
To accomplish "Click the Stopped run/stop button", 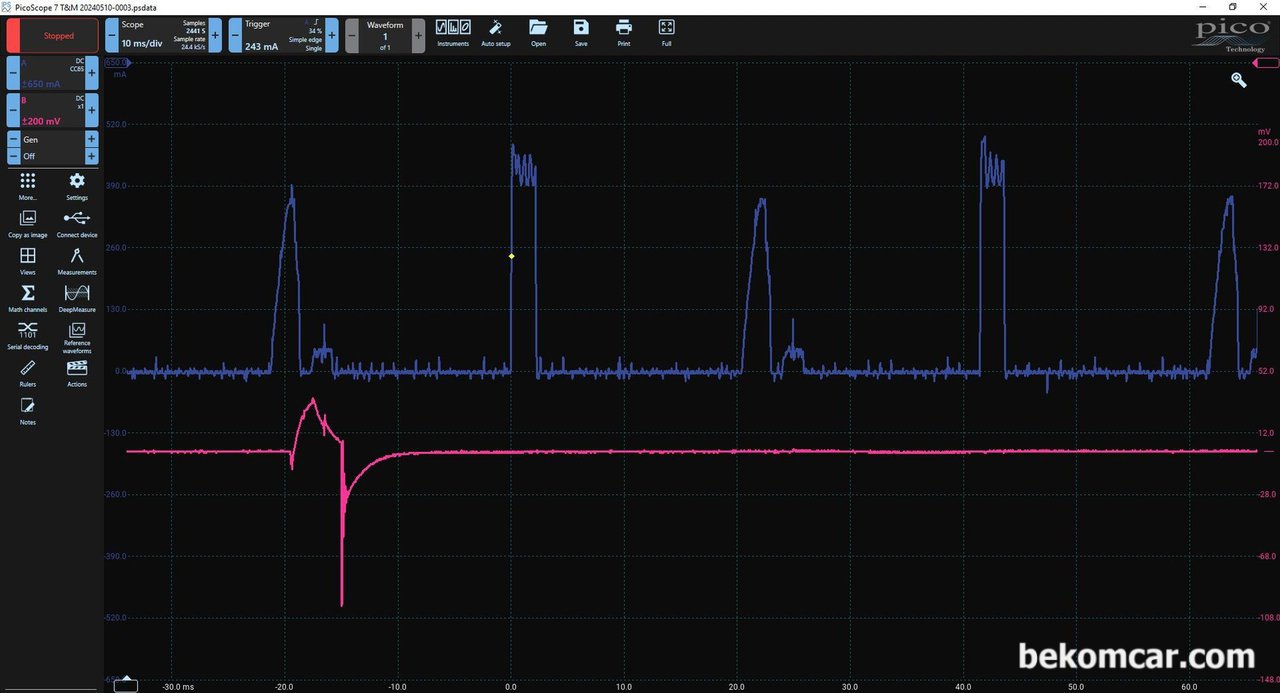I will (x=53, y=35).
